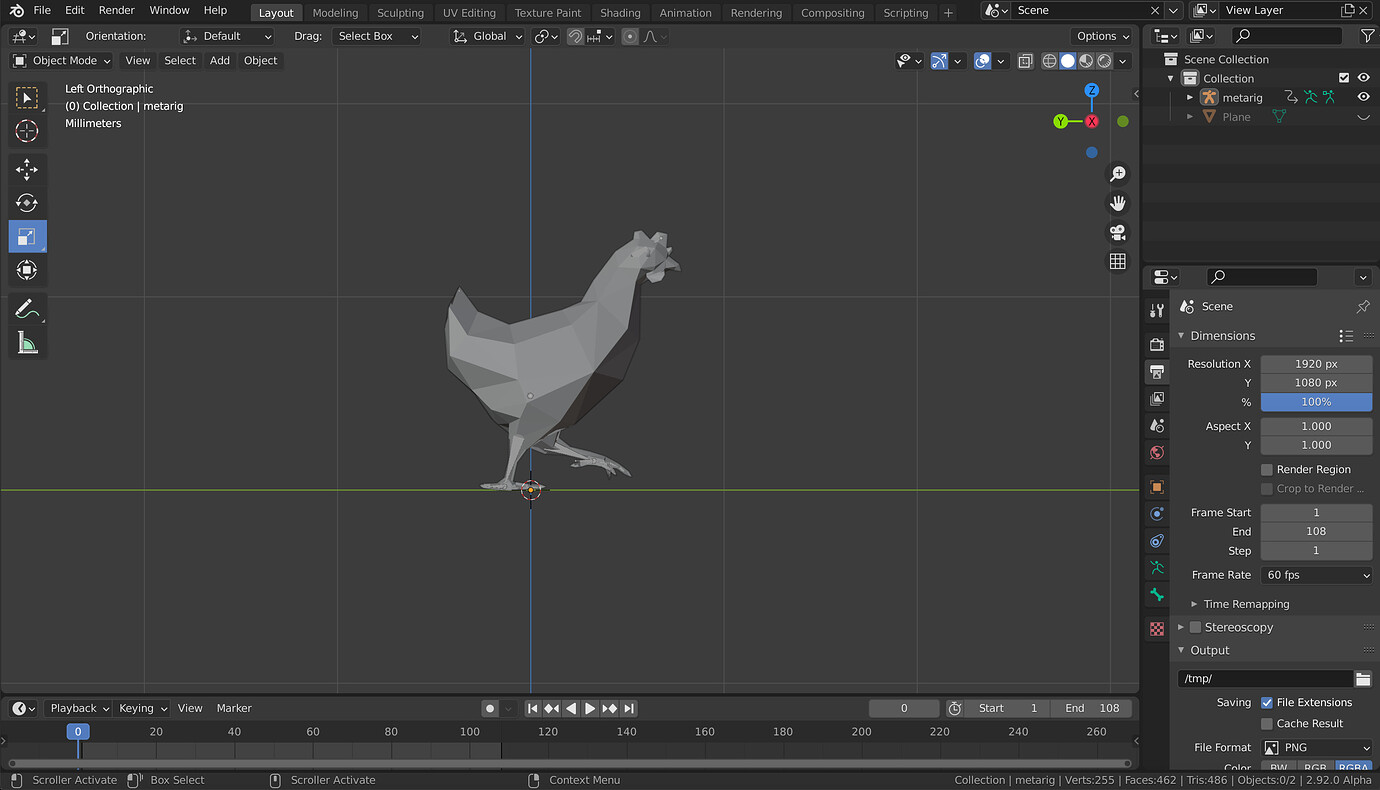Activate the 3D Cursor tool
Image resolution: width=1380 pixels, height=790 pixels.
(x=27, y=131)
